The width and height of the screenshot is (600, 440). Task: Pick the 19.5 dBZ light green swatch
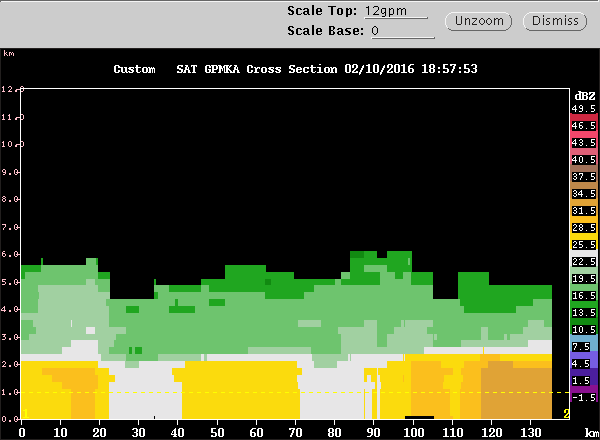[583, 278]
